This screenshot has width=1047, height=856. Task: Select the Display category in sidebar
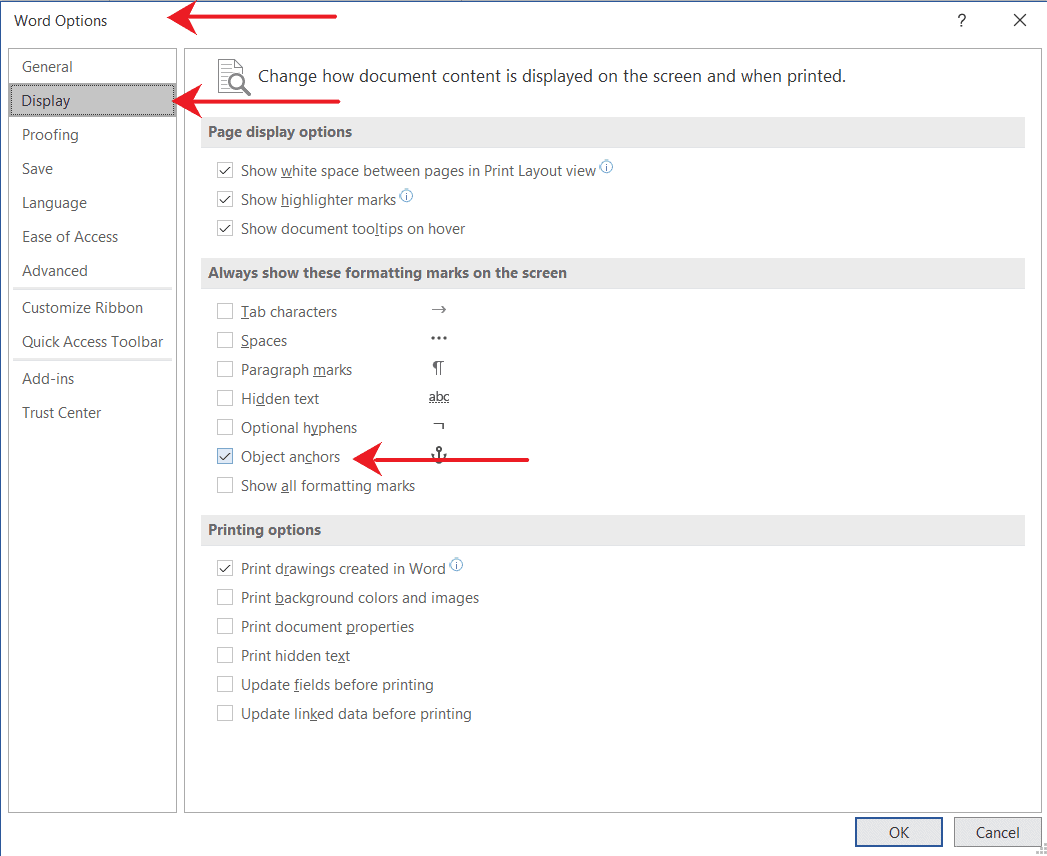coord(92,101)
